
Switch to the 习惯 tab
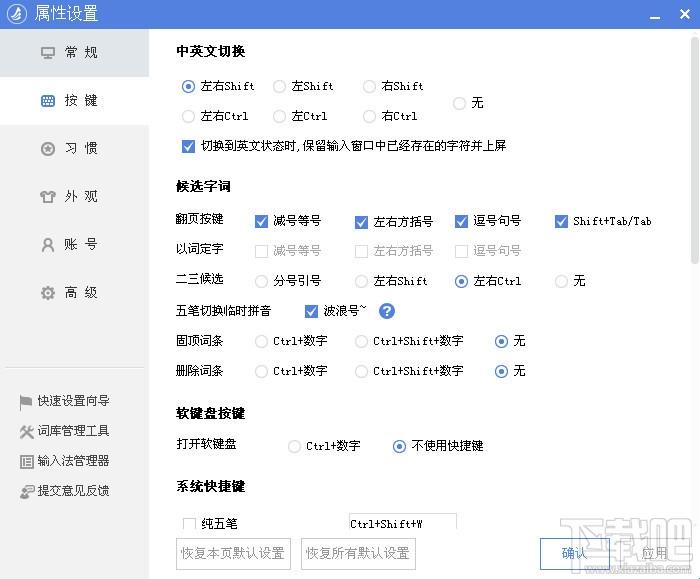pos(74,148)
